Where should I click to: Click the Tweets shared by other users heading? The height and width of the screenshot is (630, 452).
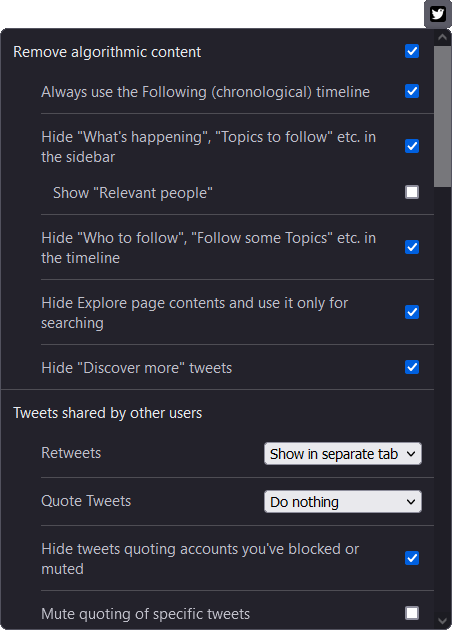tap(108, 413)
